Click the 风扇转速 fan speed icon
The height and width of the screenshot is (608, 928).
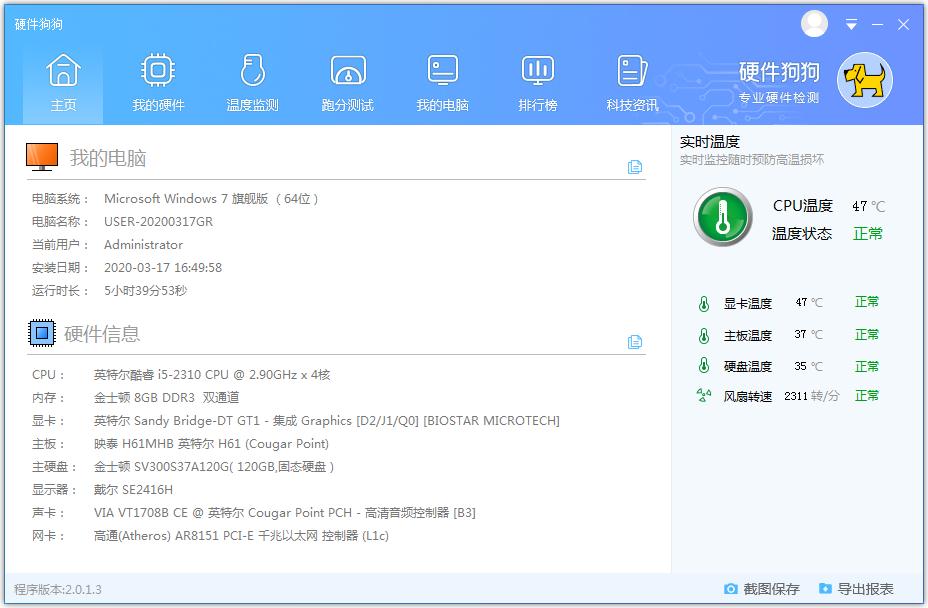click(x=704, y=396)
